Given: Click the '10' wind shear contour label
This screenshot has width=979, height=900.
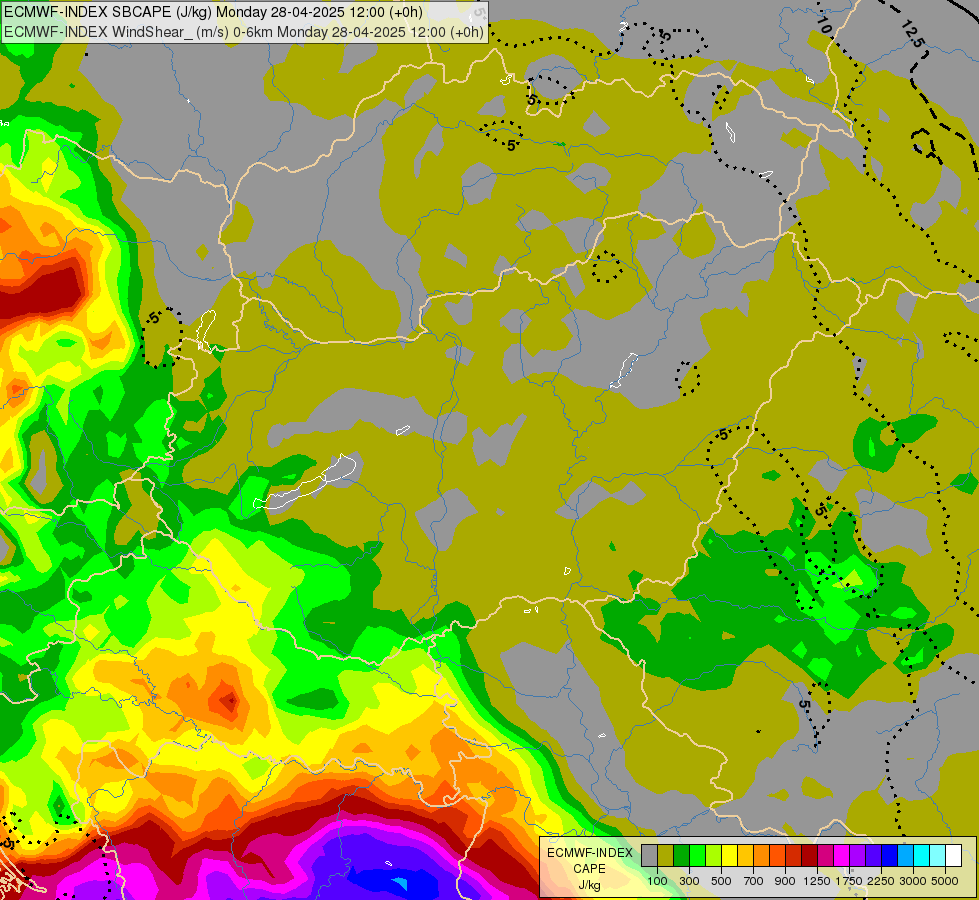Looking at the screenshot, I should pyautogui.click(x=824, y=25).
